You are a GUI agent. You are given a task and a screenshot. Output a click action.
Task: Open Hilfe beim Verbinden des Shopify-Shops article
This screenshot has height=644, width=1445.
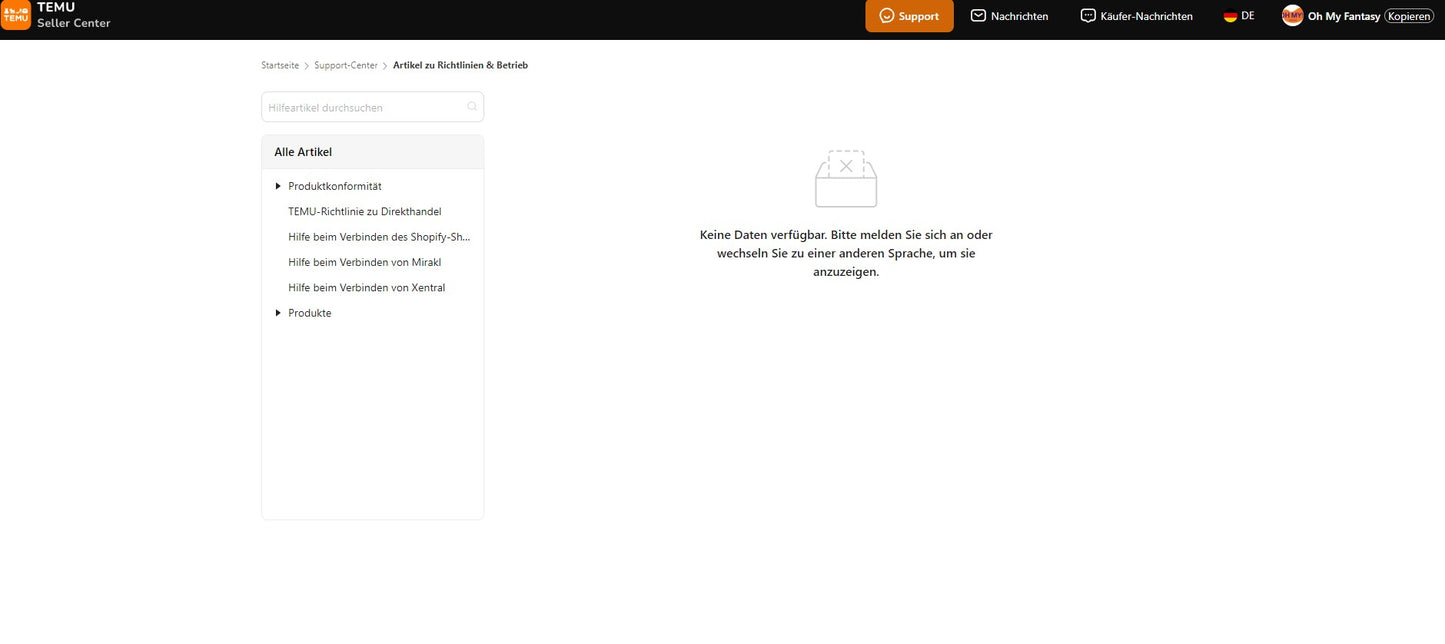(379, 237)
